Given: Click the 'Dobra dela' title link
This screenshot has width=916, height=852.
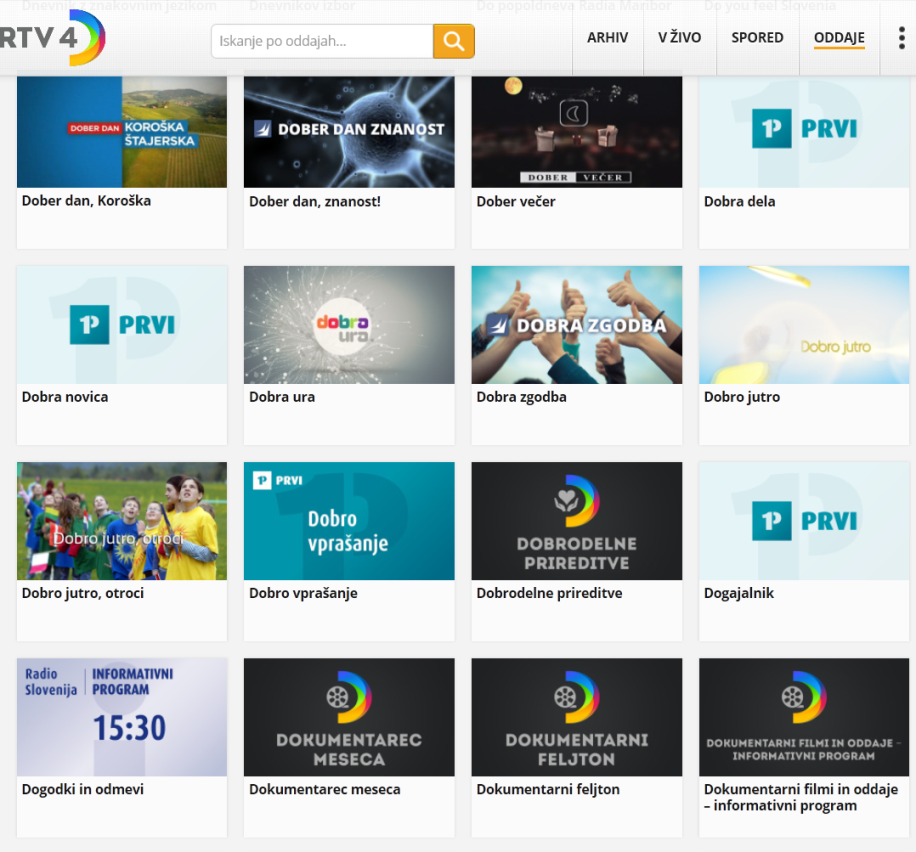Looking at the screenshot, I should pos(740,202).
